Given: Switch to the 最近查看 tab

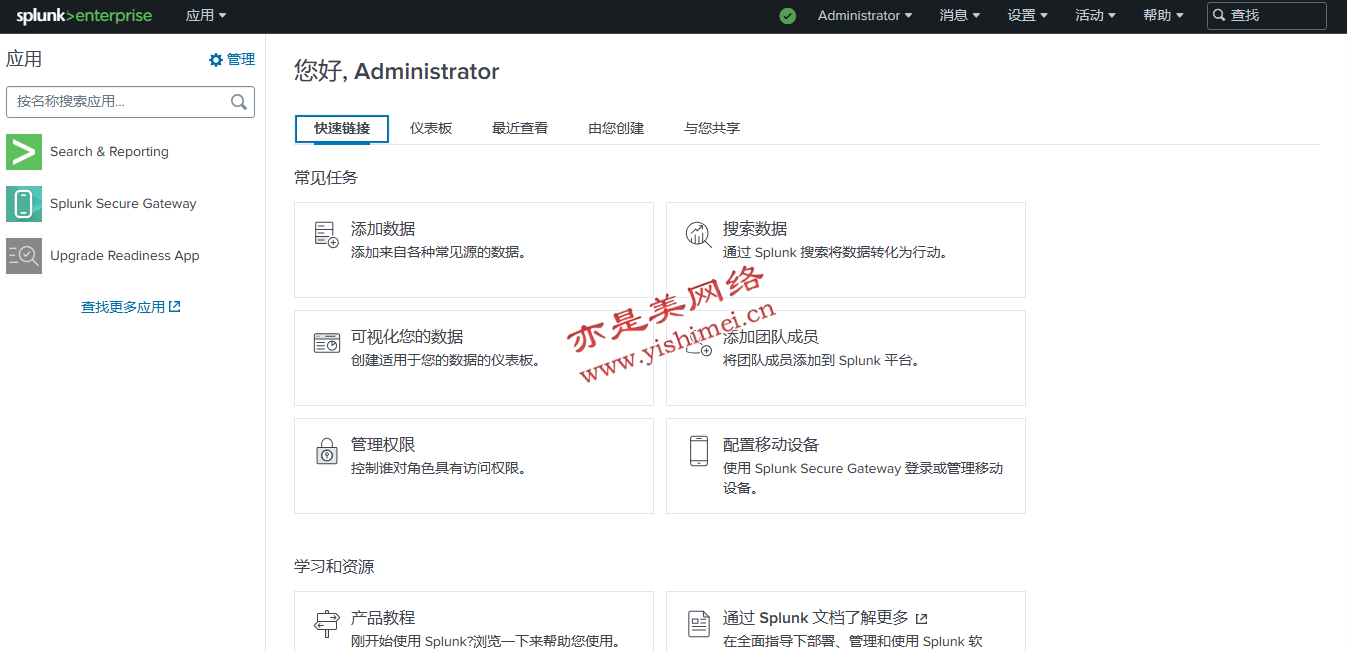Looking at the screenshot, I should coord(520,129).
